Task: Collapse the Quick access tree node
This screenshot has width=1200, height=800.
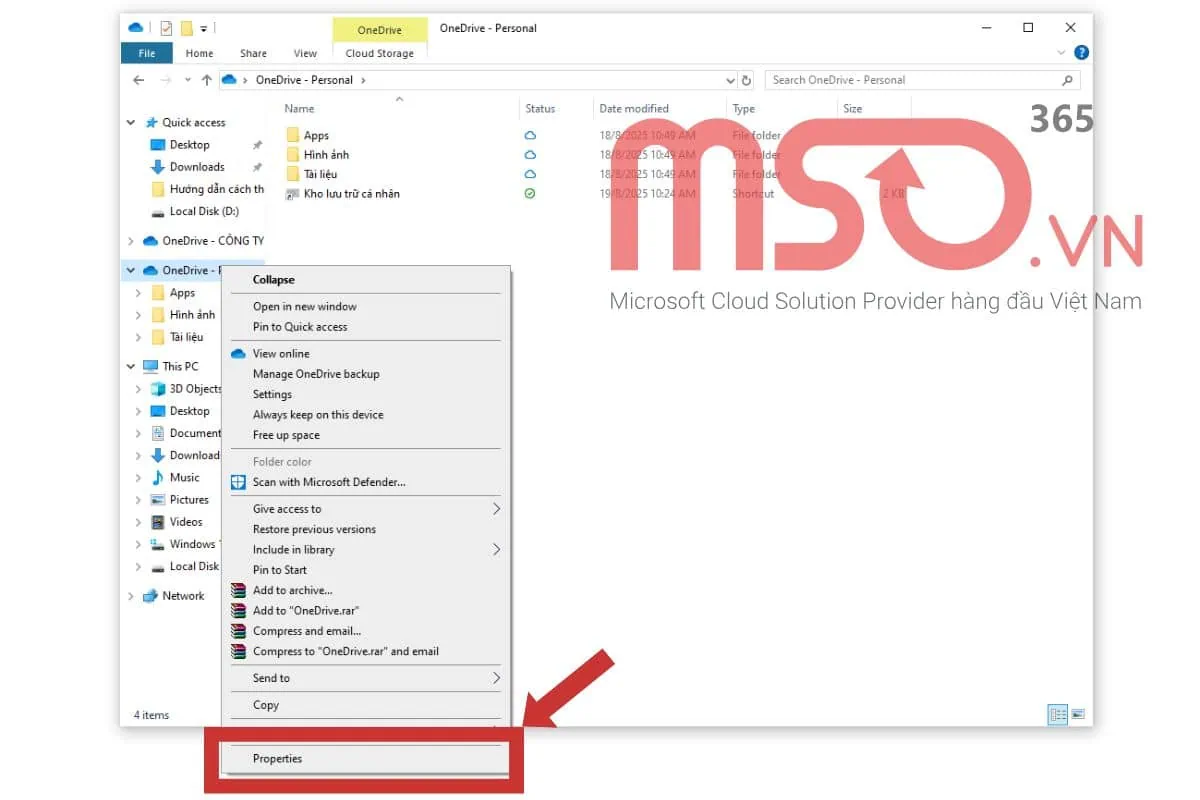Action: [x=131, y=122]
